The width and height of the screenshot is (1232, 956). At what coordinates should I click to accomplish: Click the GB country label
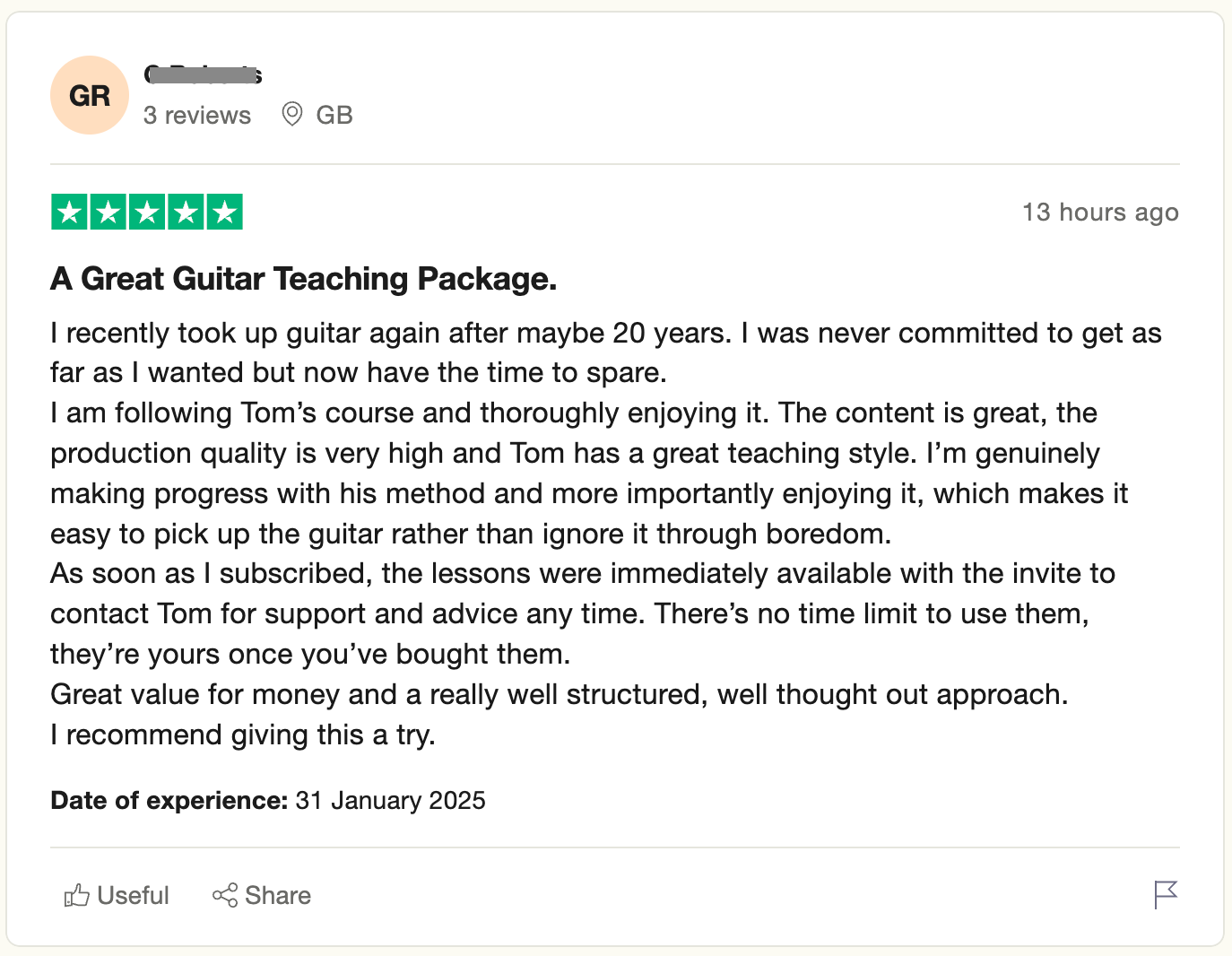[334, 115]
